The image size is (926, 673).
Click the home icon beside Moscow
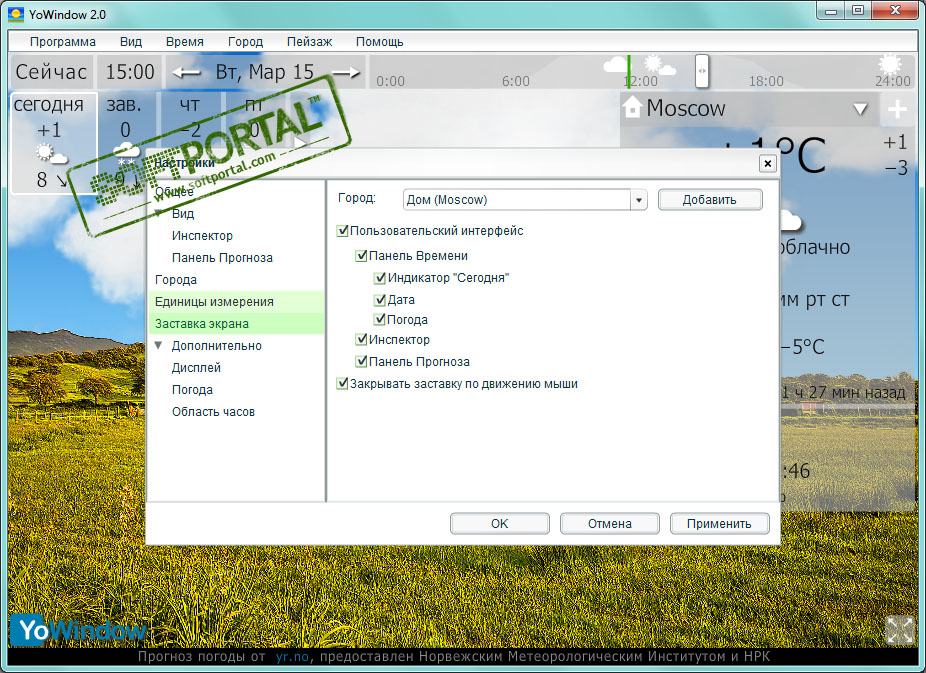click(x=632, y=107)
